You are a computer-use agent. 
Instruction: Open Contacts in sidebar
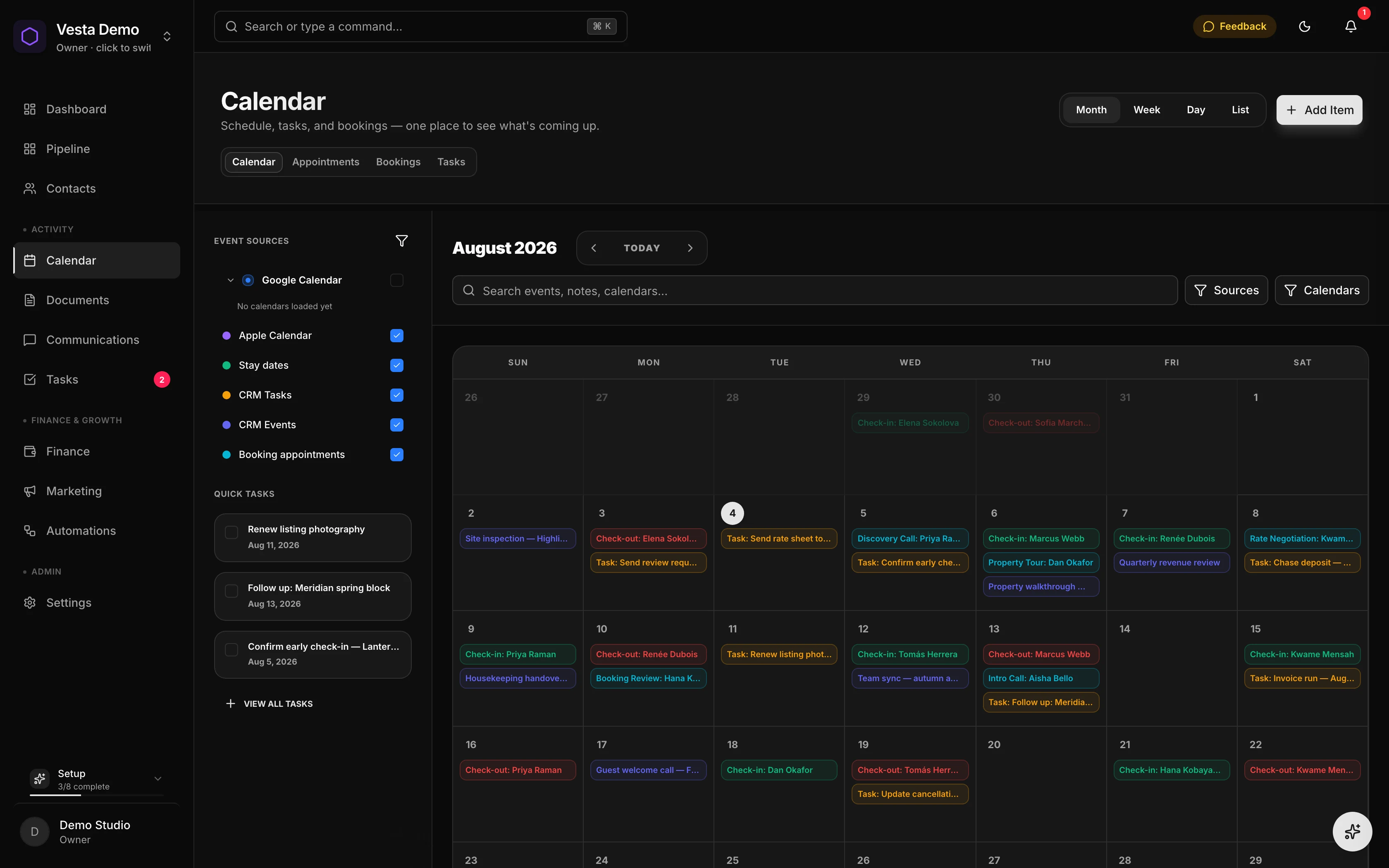coord(96,188)
